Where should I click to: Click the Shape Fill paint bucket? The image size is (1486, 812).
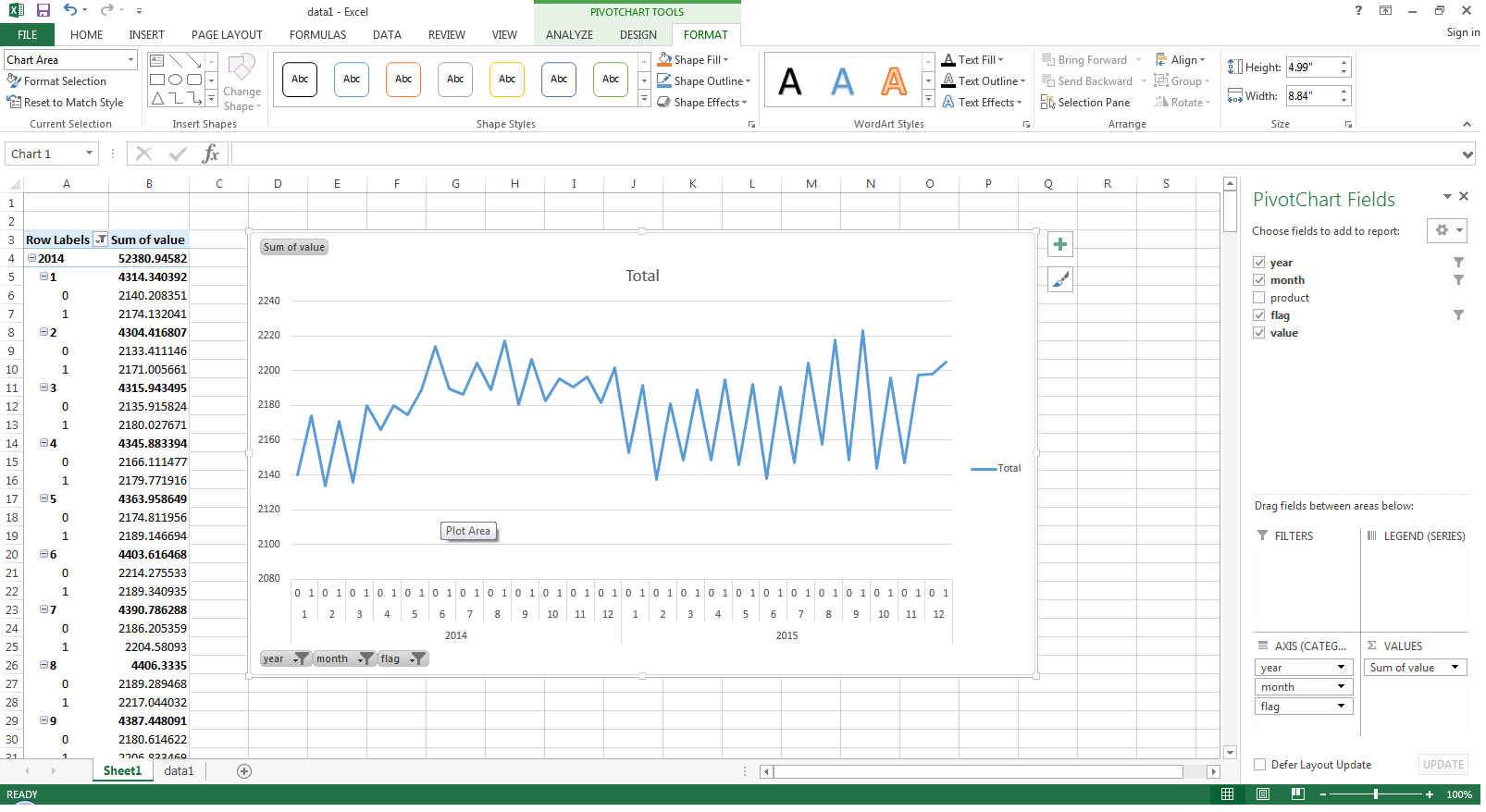tap(665, 60)
